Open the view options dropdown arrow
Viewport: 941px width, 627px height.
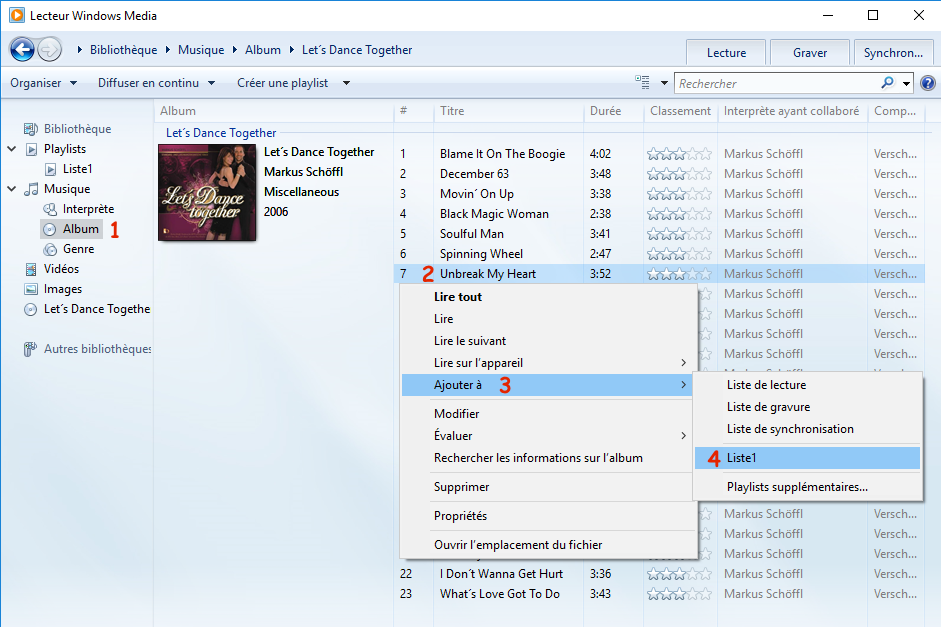click(x=664, y=83)
